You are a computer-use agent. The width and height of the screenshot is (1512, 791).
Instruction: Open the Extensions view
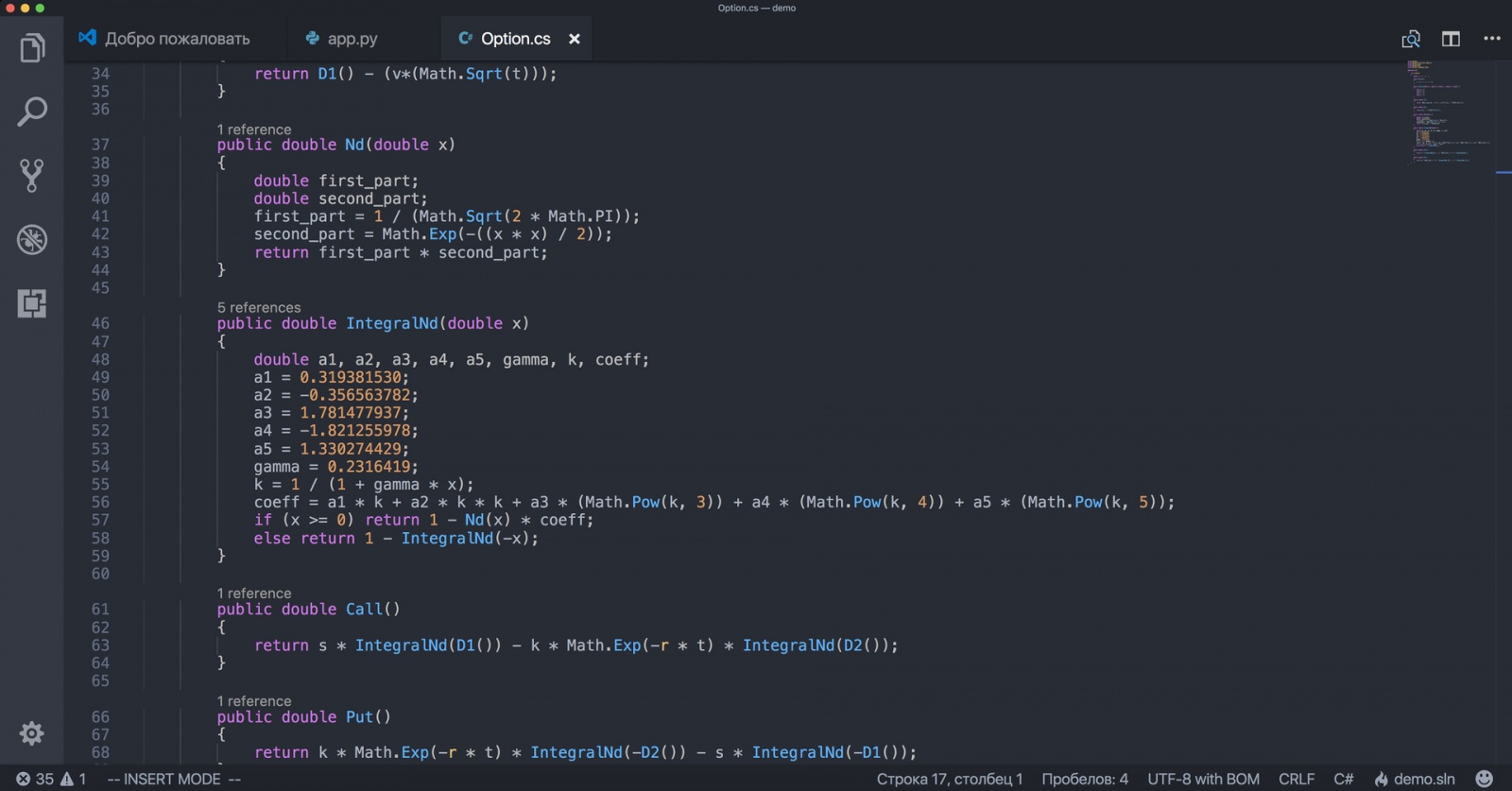(x=32, y=303)
